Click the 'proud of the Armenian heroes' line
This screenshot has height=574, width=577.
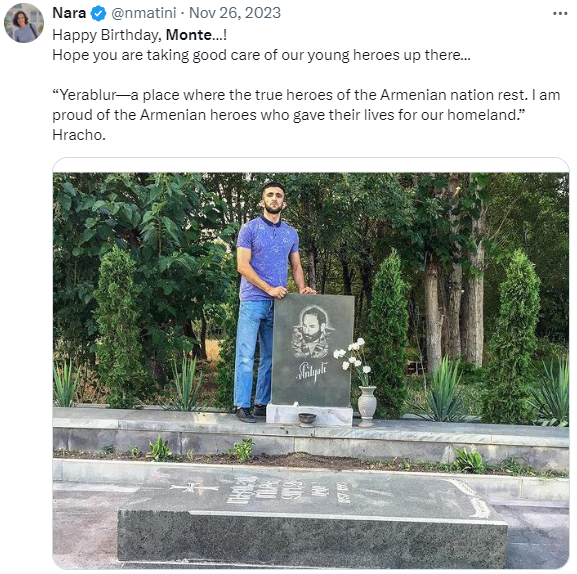(x=288, y=115)
